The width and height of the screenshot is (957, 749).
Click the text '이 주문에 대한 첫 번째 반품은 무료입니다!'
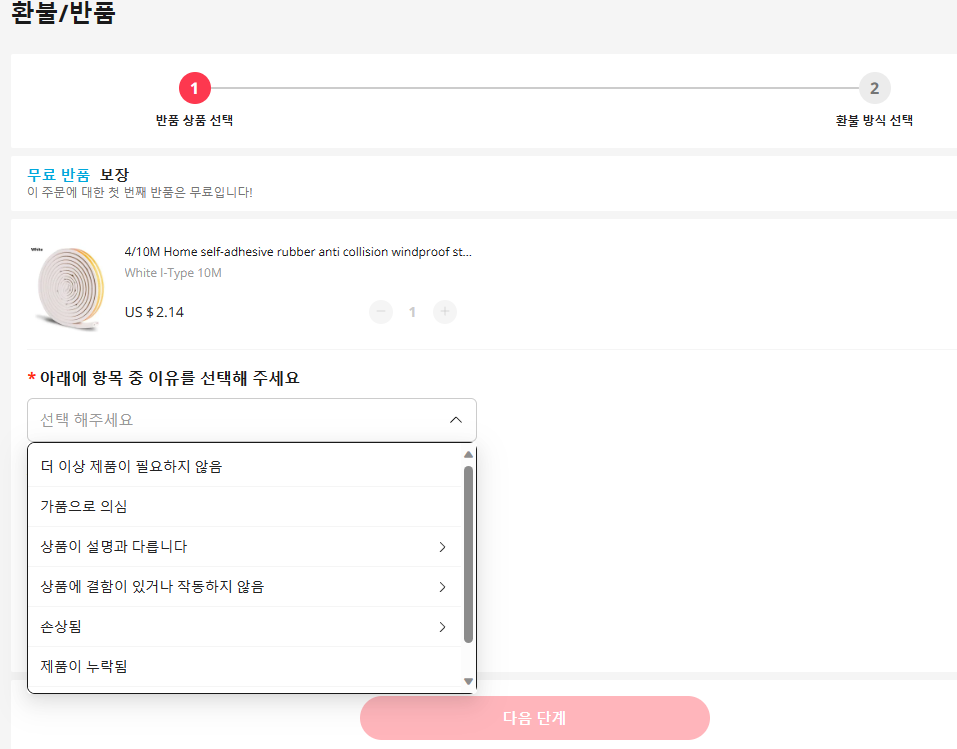(x=140, y=192)
